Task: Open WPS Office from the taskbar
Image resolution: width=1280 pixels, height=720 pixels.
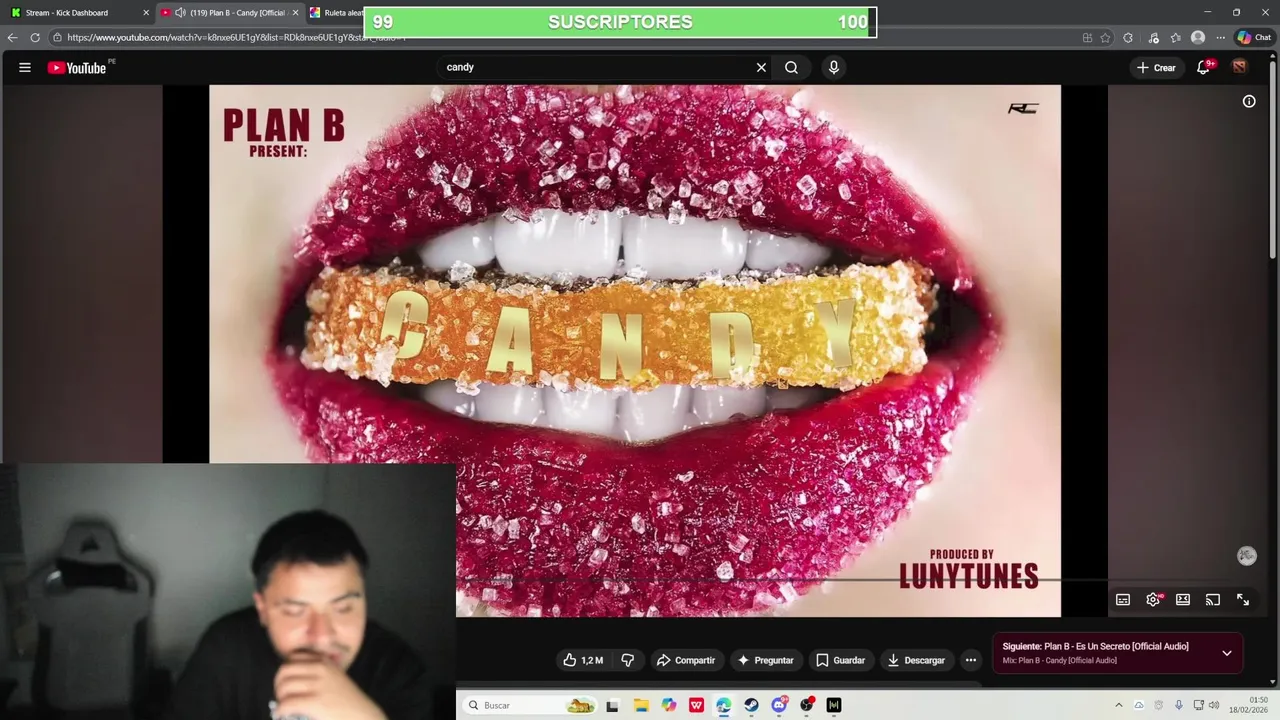Action: click(696, 705)
